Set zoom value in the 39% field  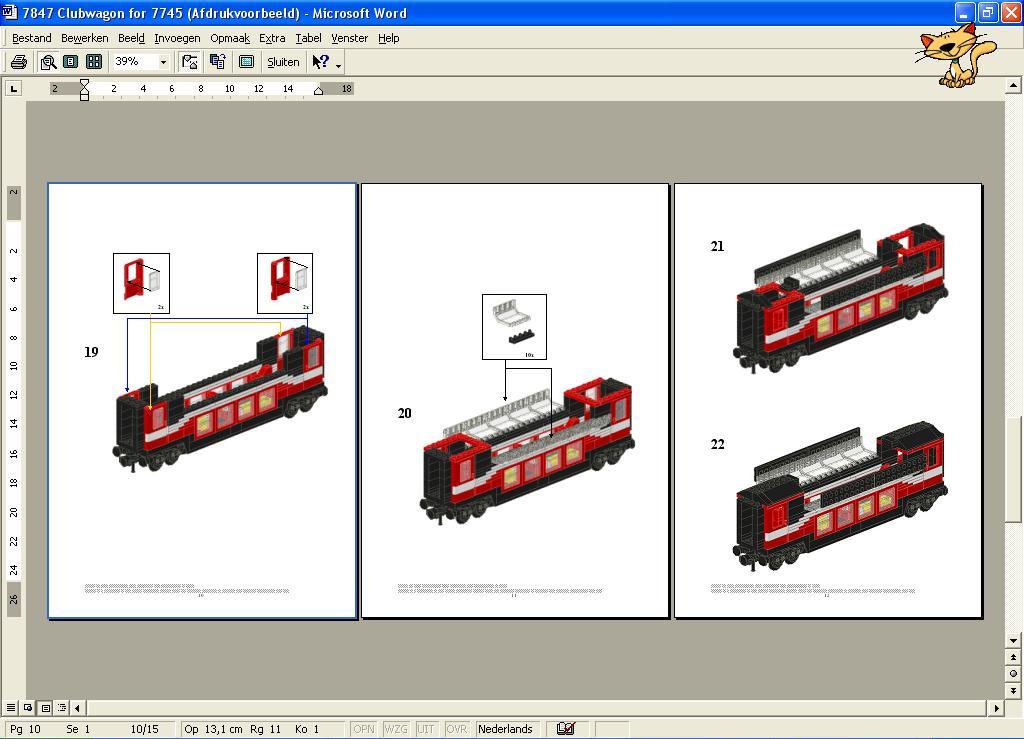coord(135,62)
